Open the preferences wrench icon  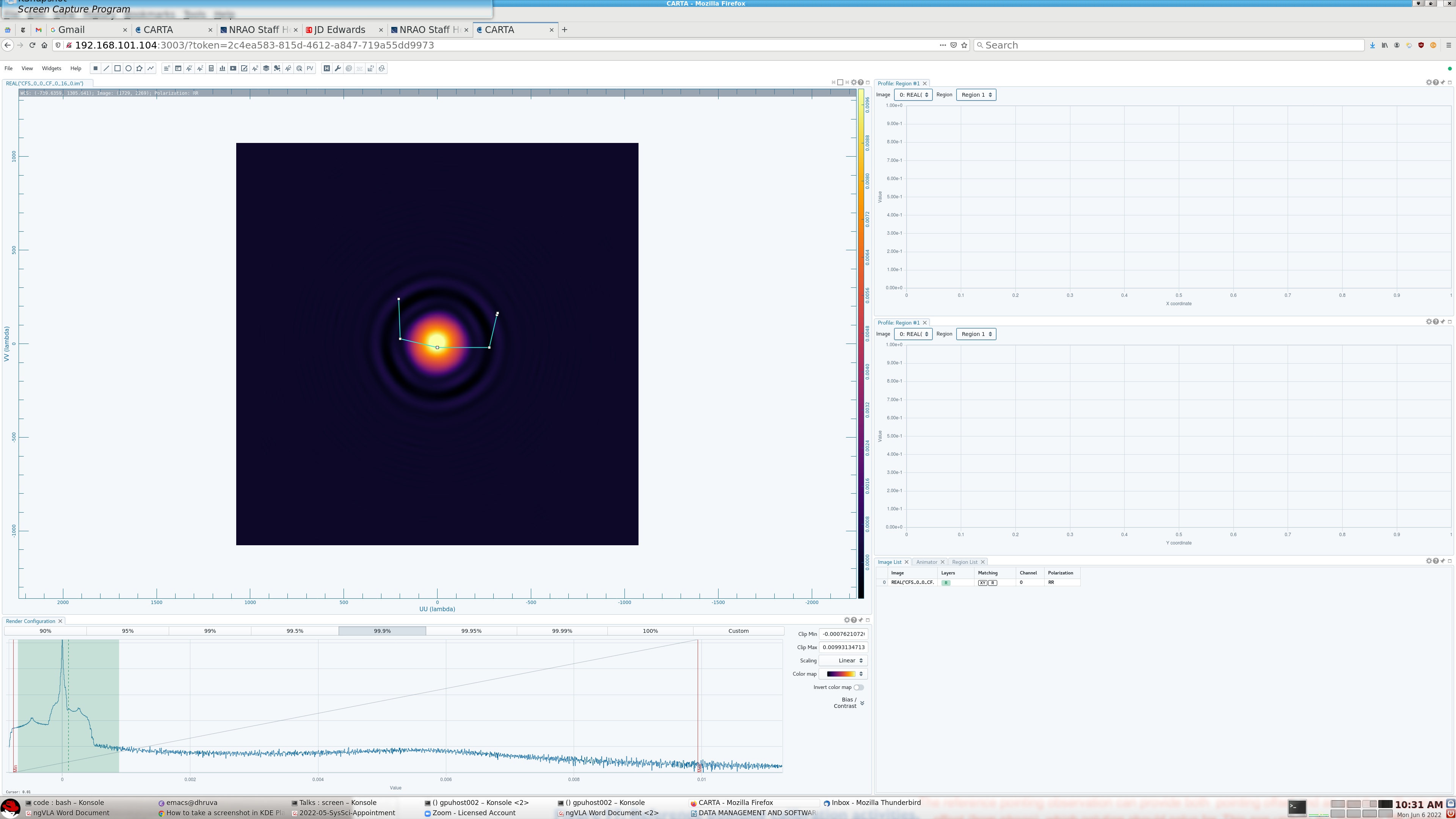click(337, 68)
